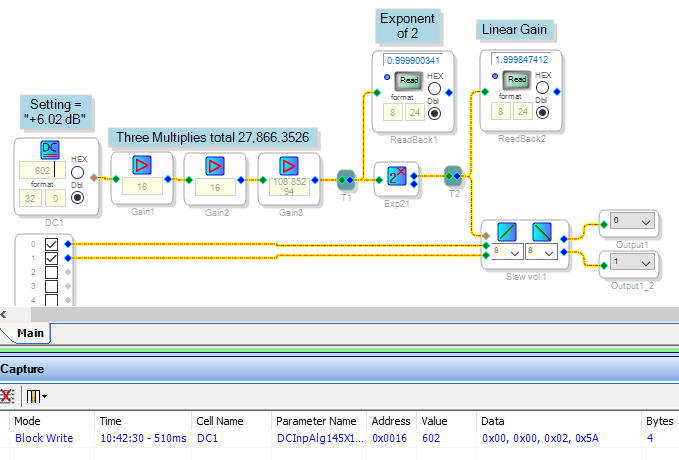
Task: Select Dbl radio in ReadBack2
Action: click(x=542, y=113)
